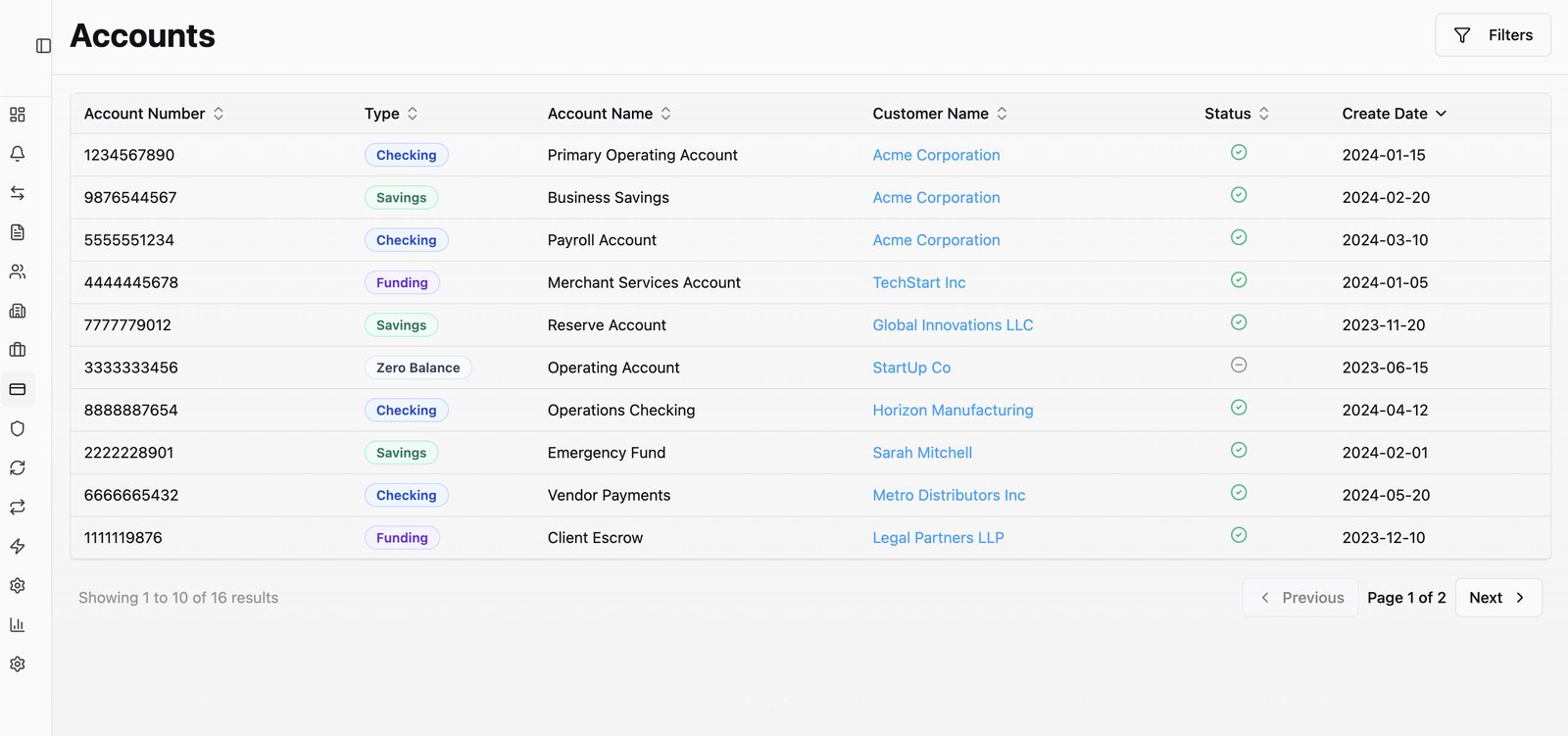Open the document page icon in sidebar
Screen dimensions: 1568x736
(18, 232)
